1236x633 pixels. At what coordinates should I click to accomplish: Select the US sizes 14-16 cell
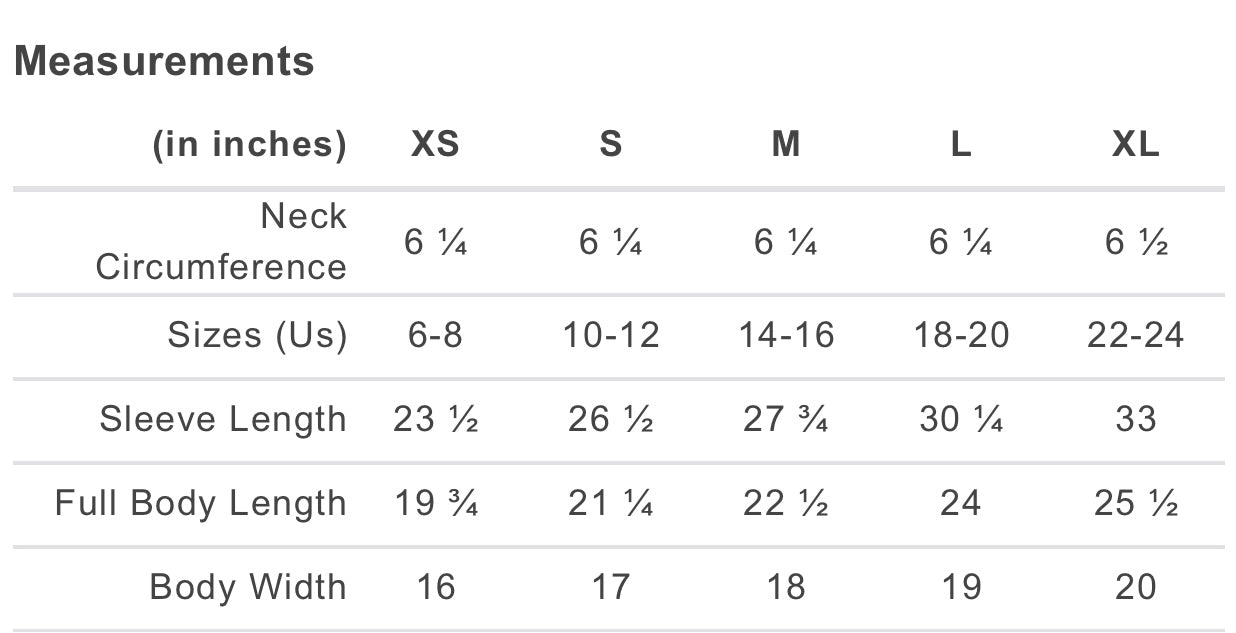tap(786, 335)
